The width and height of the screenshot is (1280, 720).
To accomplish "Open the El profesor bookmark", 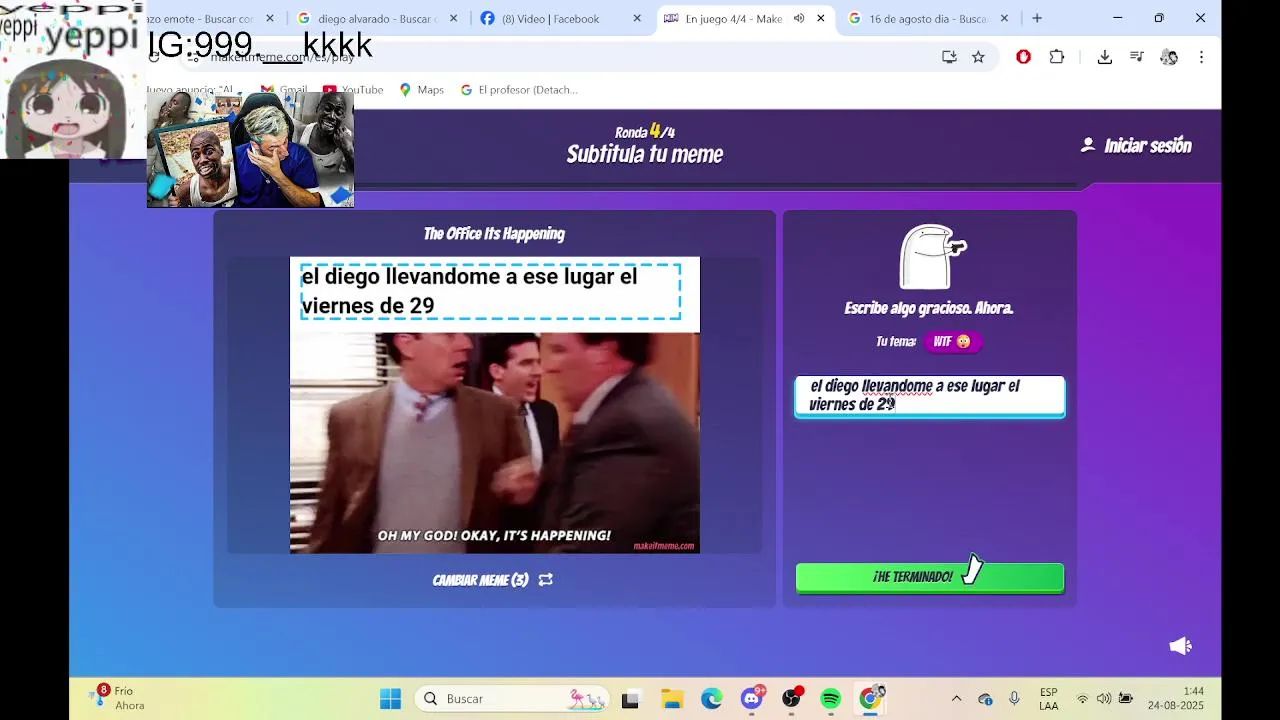I will tap(518, 90).
